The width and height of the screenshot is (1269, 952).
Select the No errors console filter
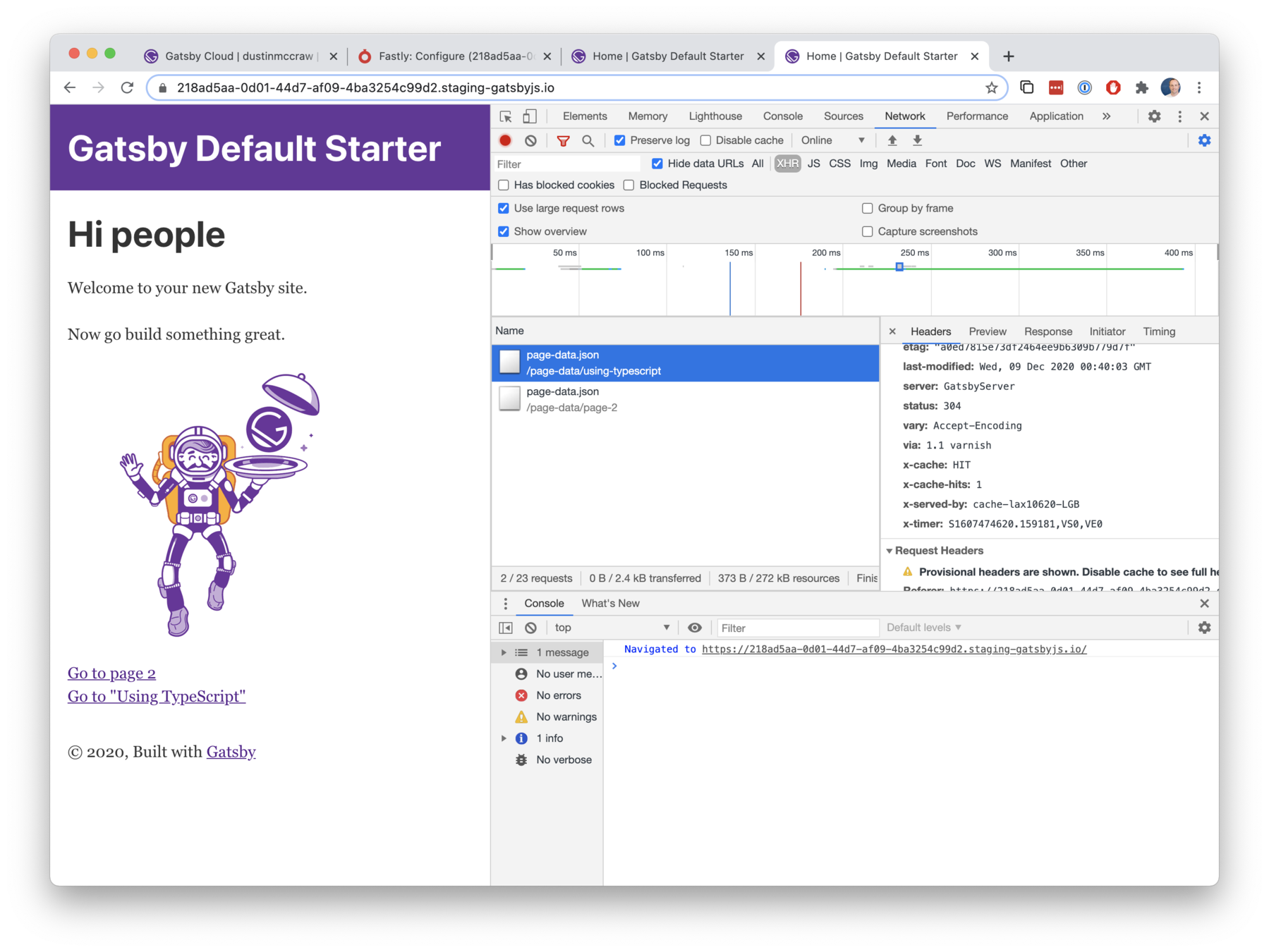tap(548, 696)
